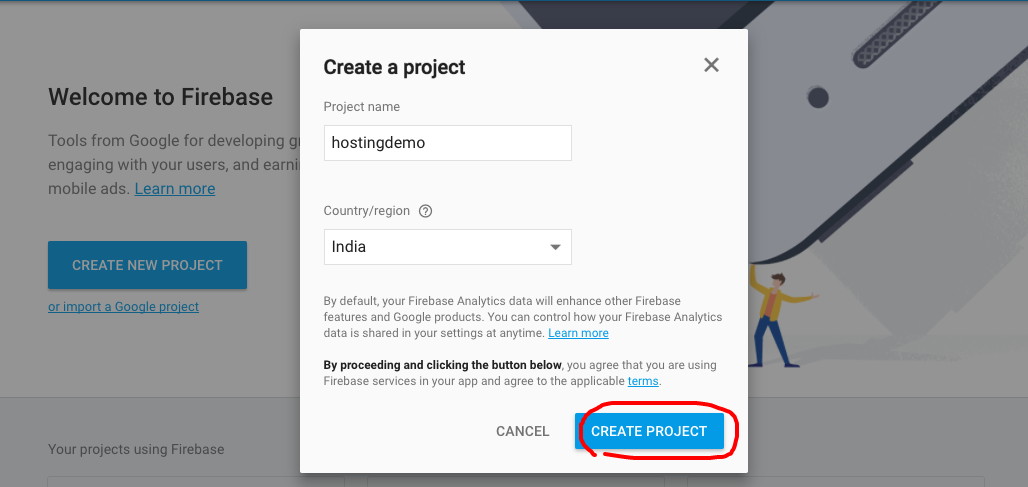1028x487 pixels.
Task: Click the CREATE NEW PROJECT button
Action: (x=147, y=265)
